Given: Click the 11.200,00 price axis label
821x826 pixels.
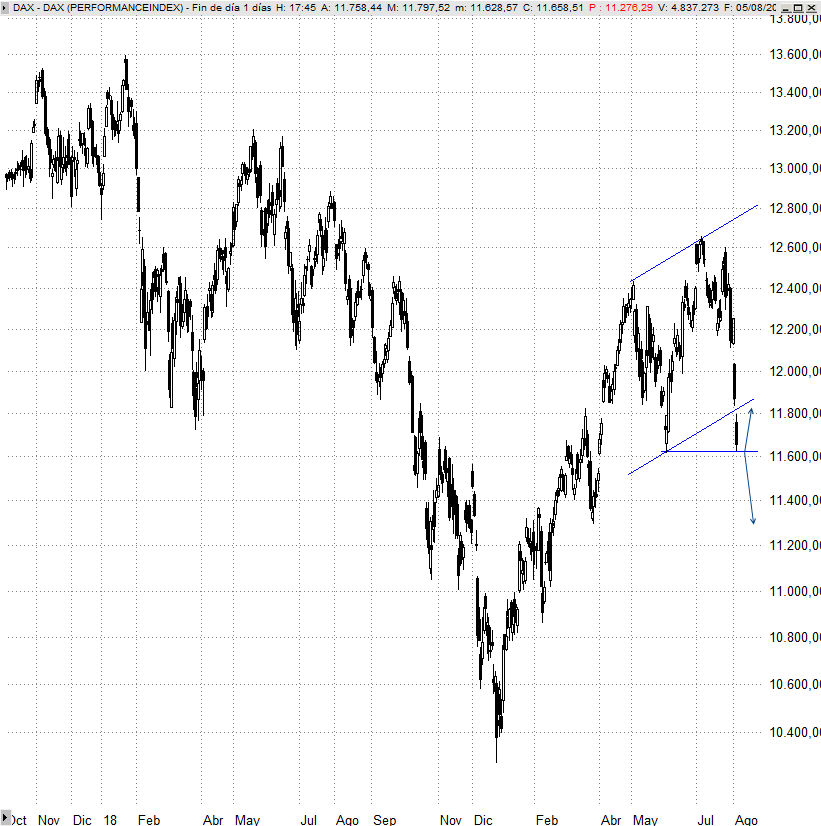Looking at the screenshot, I should (x=794, y=545).
